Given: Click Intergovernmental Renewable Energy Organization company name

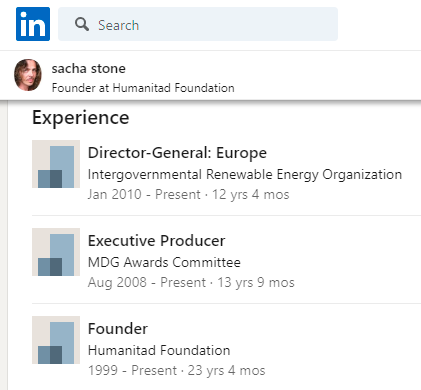Looking at the screenshot, I should coord(245,175).
